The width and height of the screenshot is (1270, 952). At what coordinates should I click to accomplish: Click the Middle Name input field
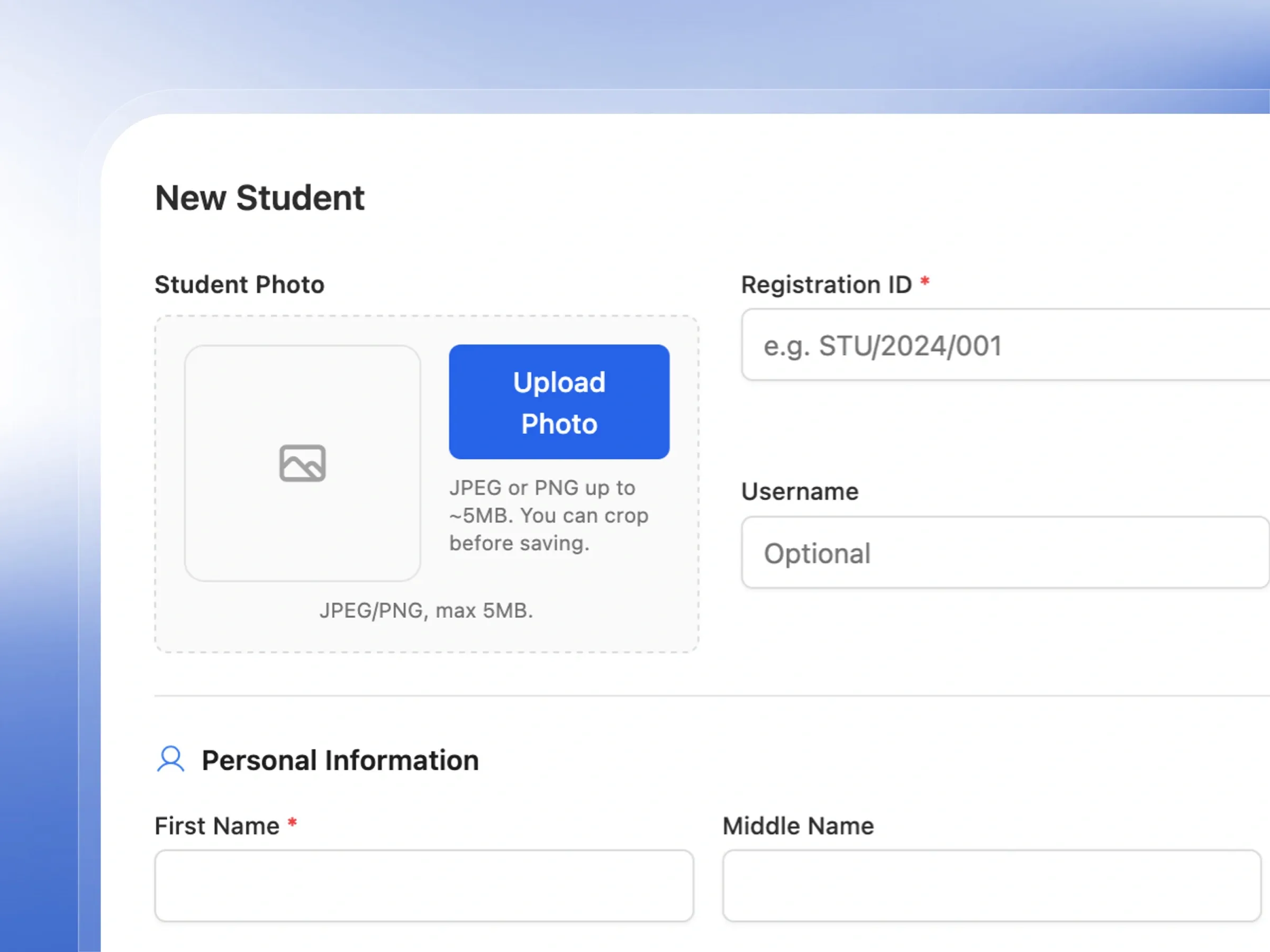tap(992, 886)
